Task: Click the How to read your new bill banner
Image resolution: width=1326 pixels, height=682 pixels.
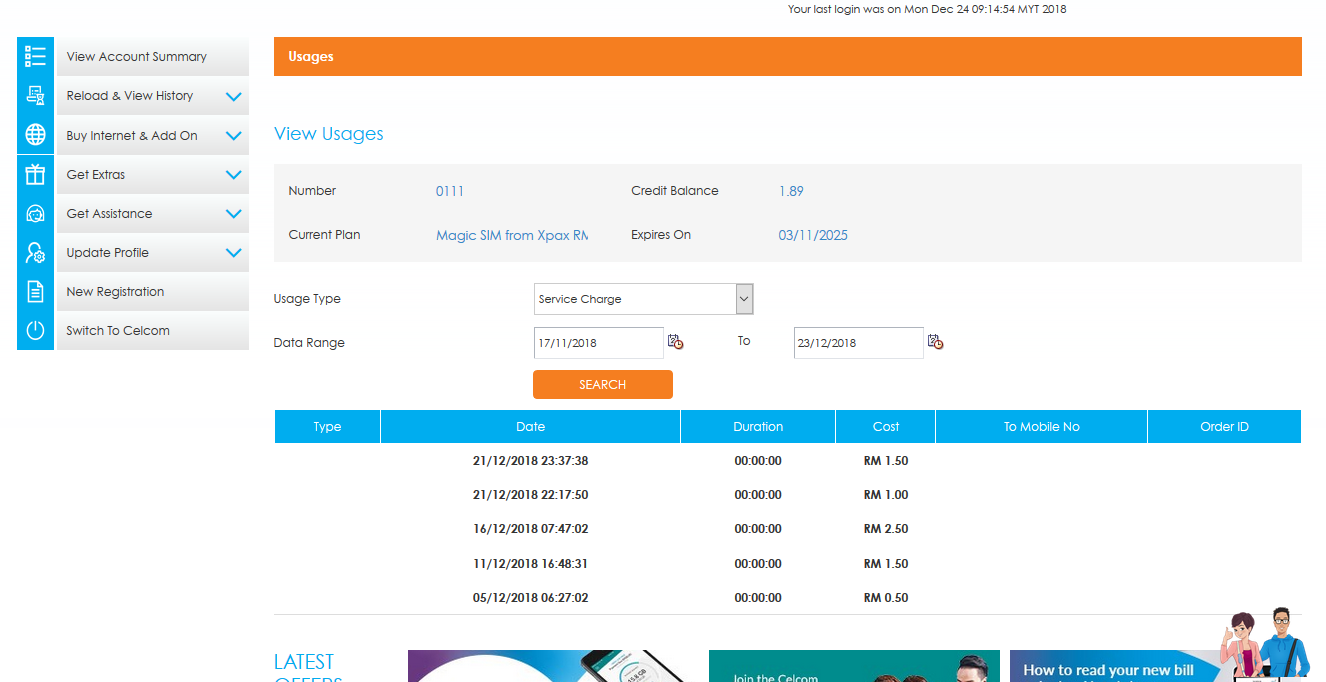Action: click(1108, 669)
